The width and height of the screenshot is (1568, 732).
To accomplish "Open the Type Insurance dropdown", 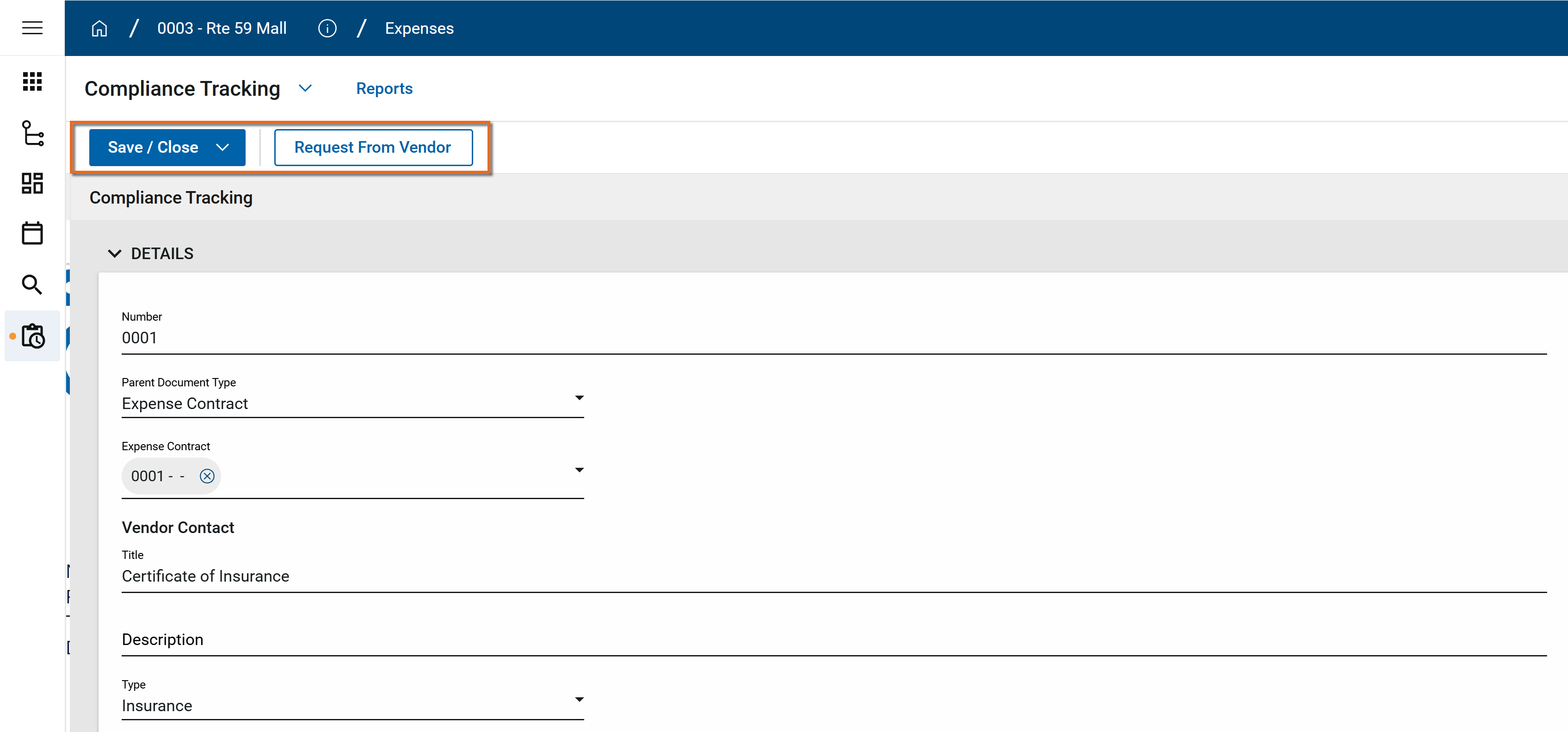I will tap(579, 700).
